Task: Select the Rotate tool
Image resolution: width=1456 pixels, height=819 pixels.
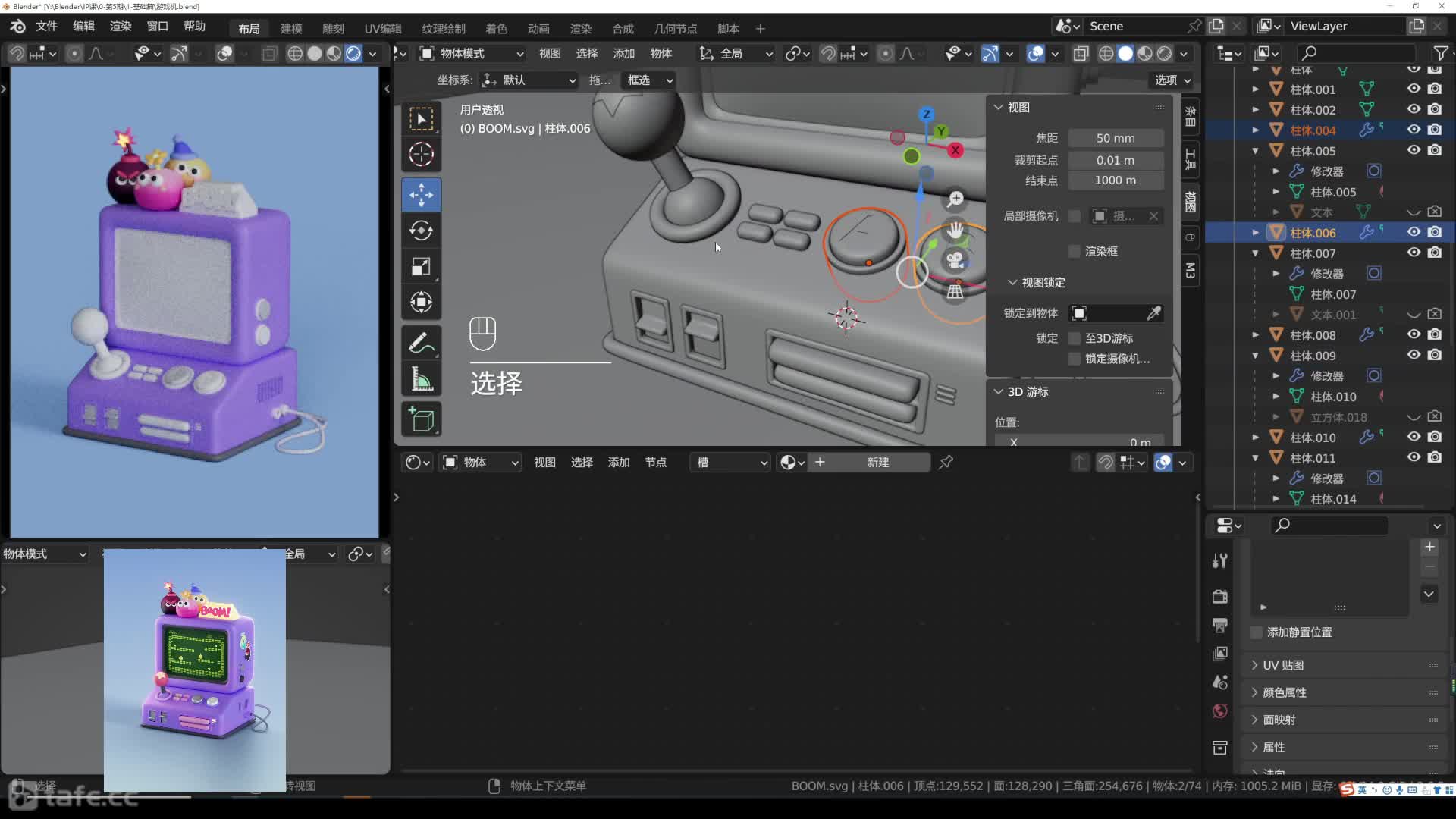Action: point(422,231)
